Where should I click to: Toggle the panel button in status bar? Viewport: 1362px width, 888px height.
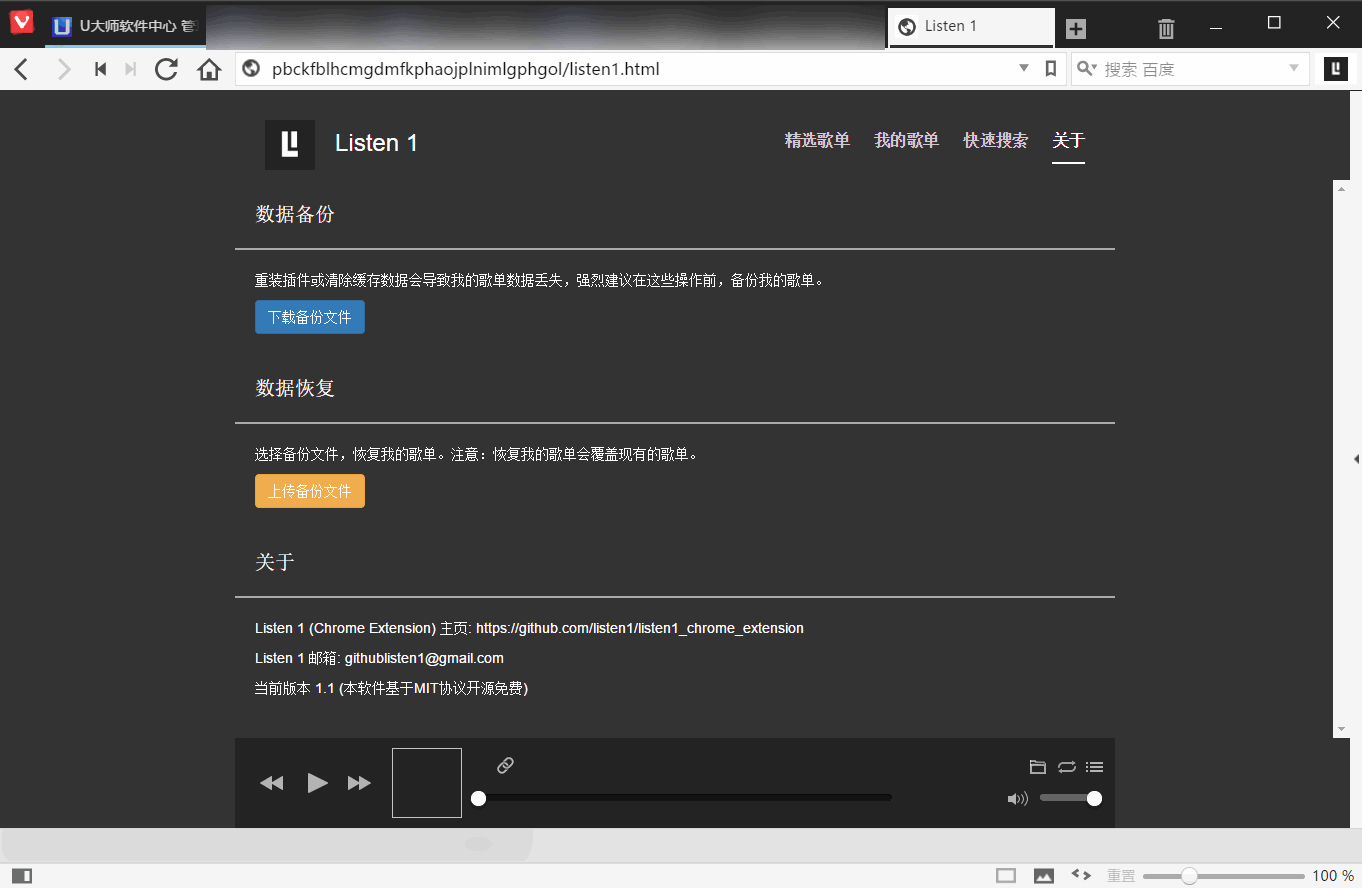click(22, 876)
